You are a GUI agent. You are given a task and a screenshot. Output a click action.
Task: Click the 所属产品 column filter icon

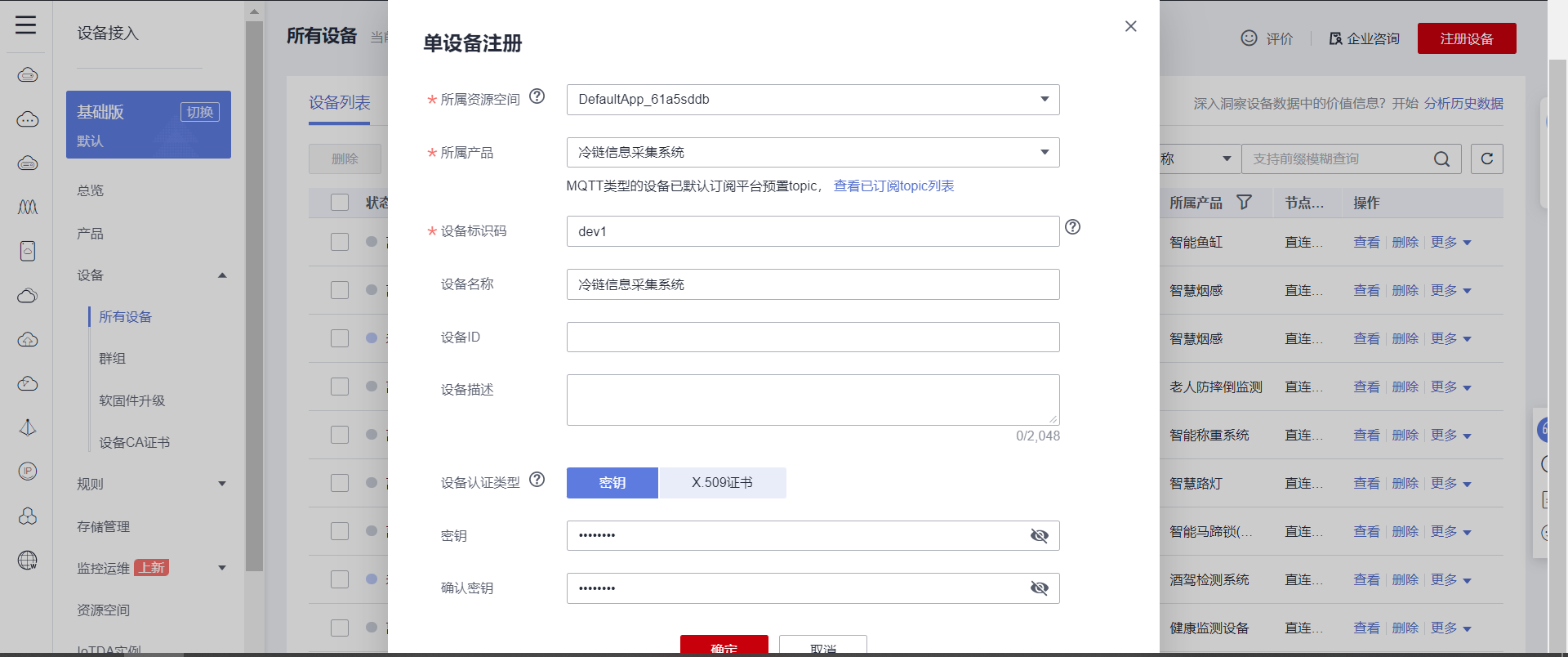[1244, 202]
